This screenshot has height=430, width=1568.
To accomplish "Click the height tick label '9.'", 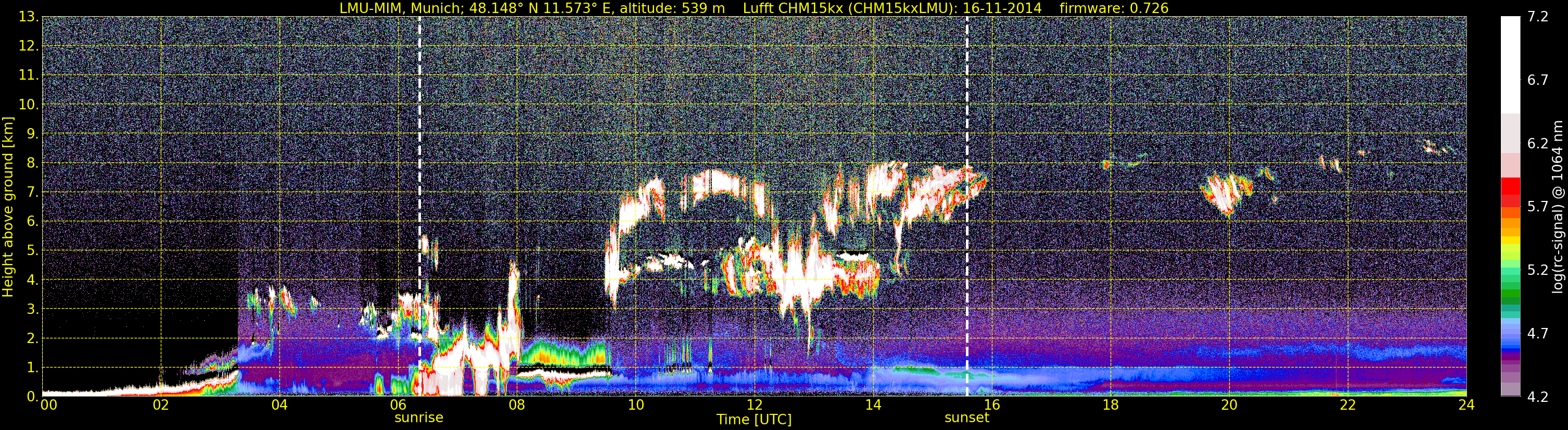I will click(x=33, y=133).
